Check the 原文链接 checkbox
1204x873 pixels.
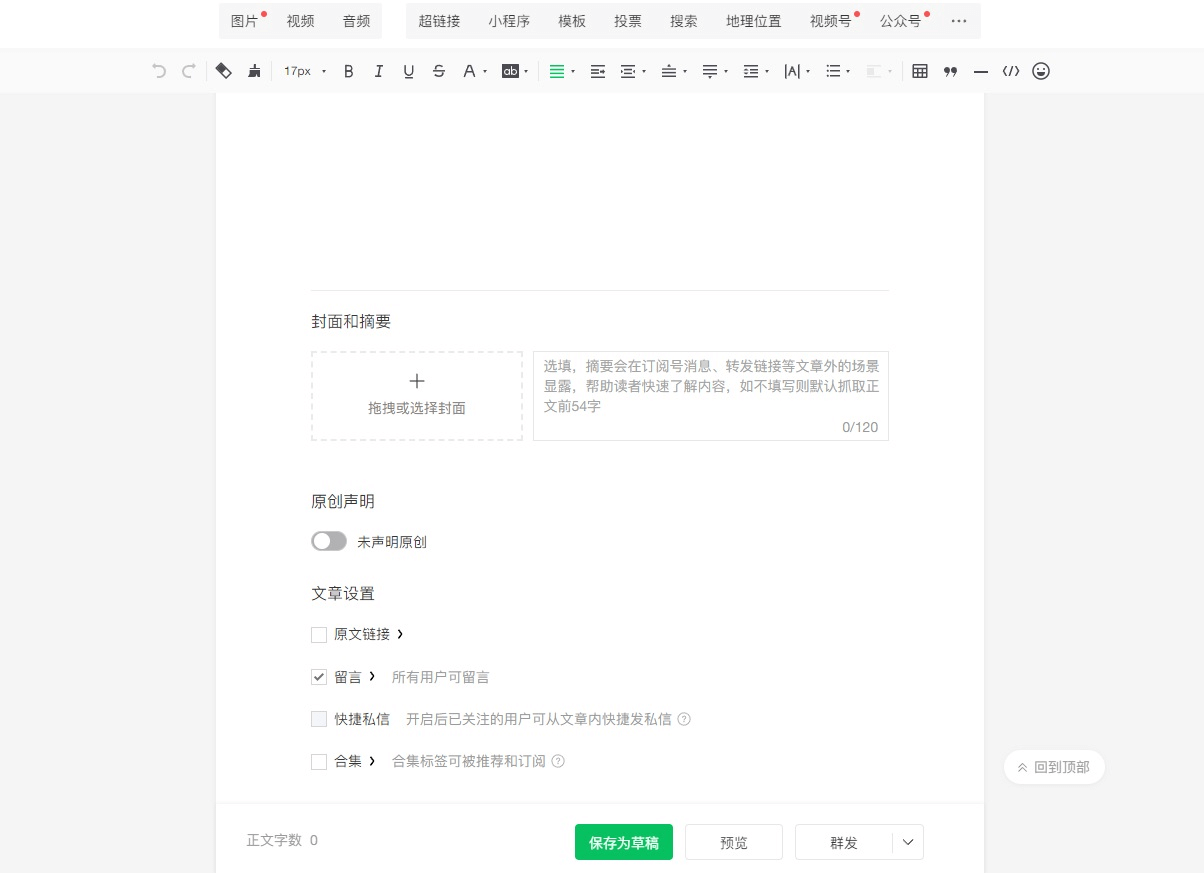coord(319,635)
